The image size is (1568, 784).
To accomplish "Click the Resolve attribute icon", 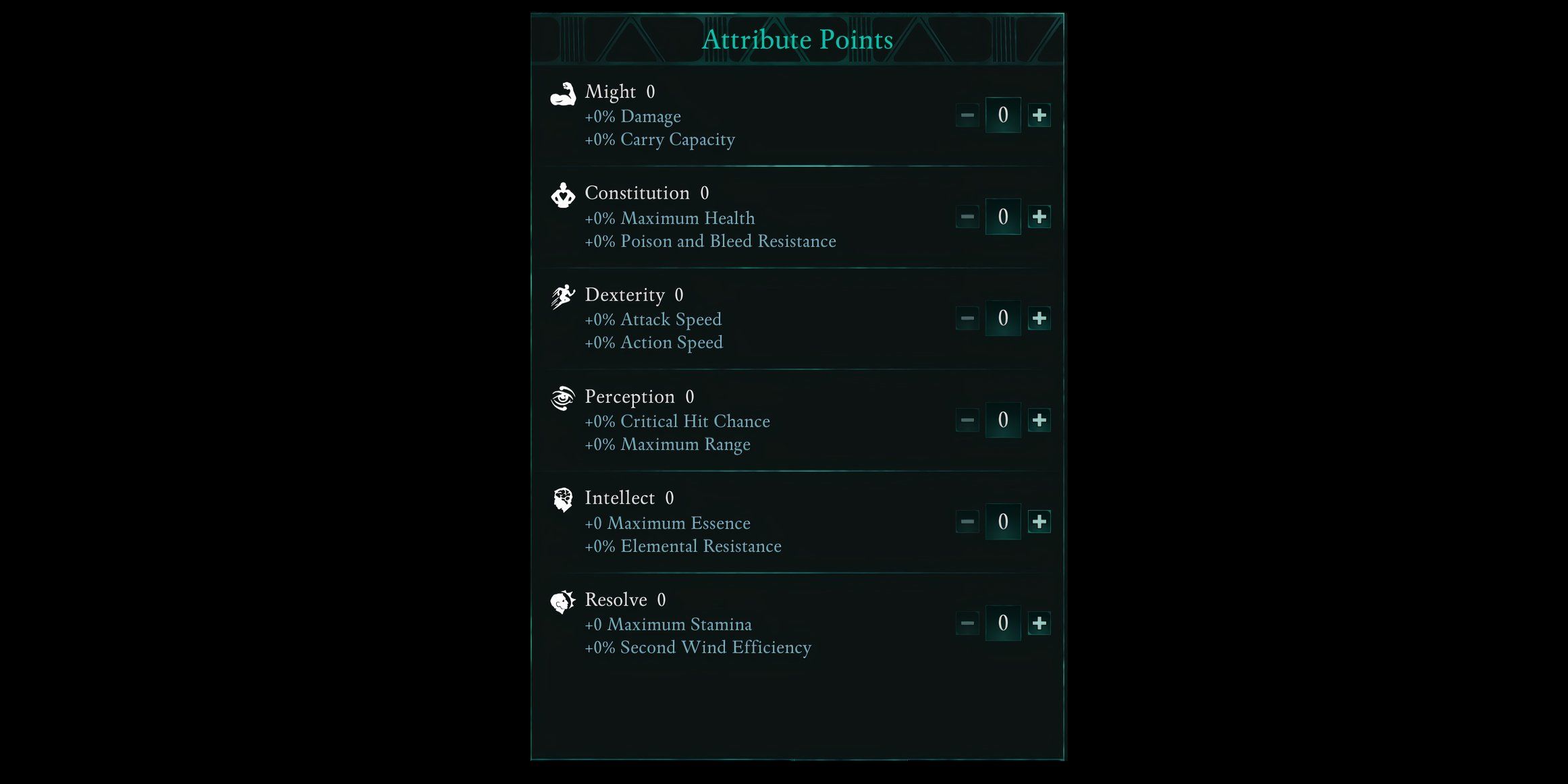I will click(x=562, y=601).
